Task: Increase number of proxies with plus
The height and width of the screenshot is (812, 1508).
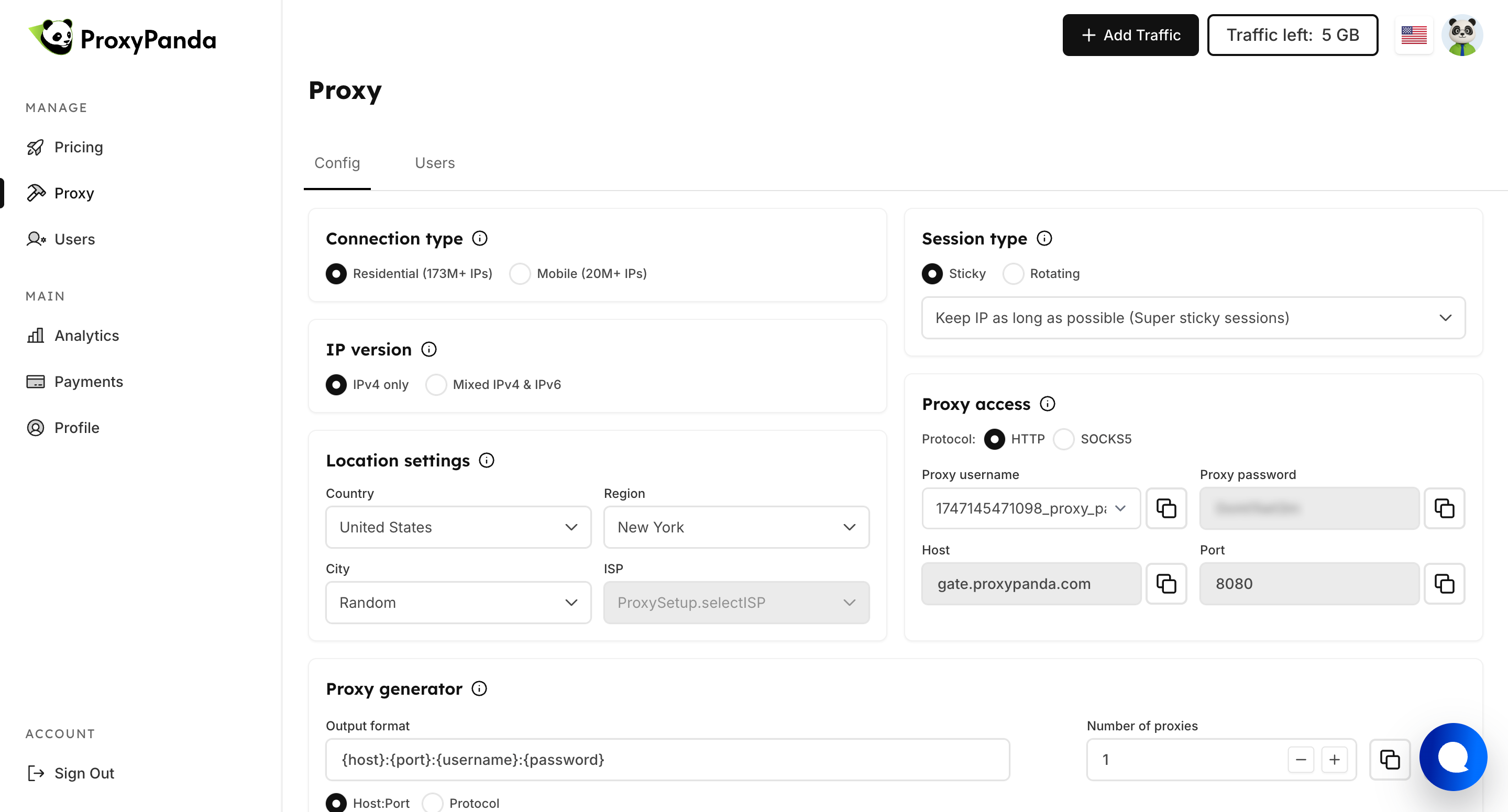Action: pos(1334,759)
